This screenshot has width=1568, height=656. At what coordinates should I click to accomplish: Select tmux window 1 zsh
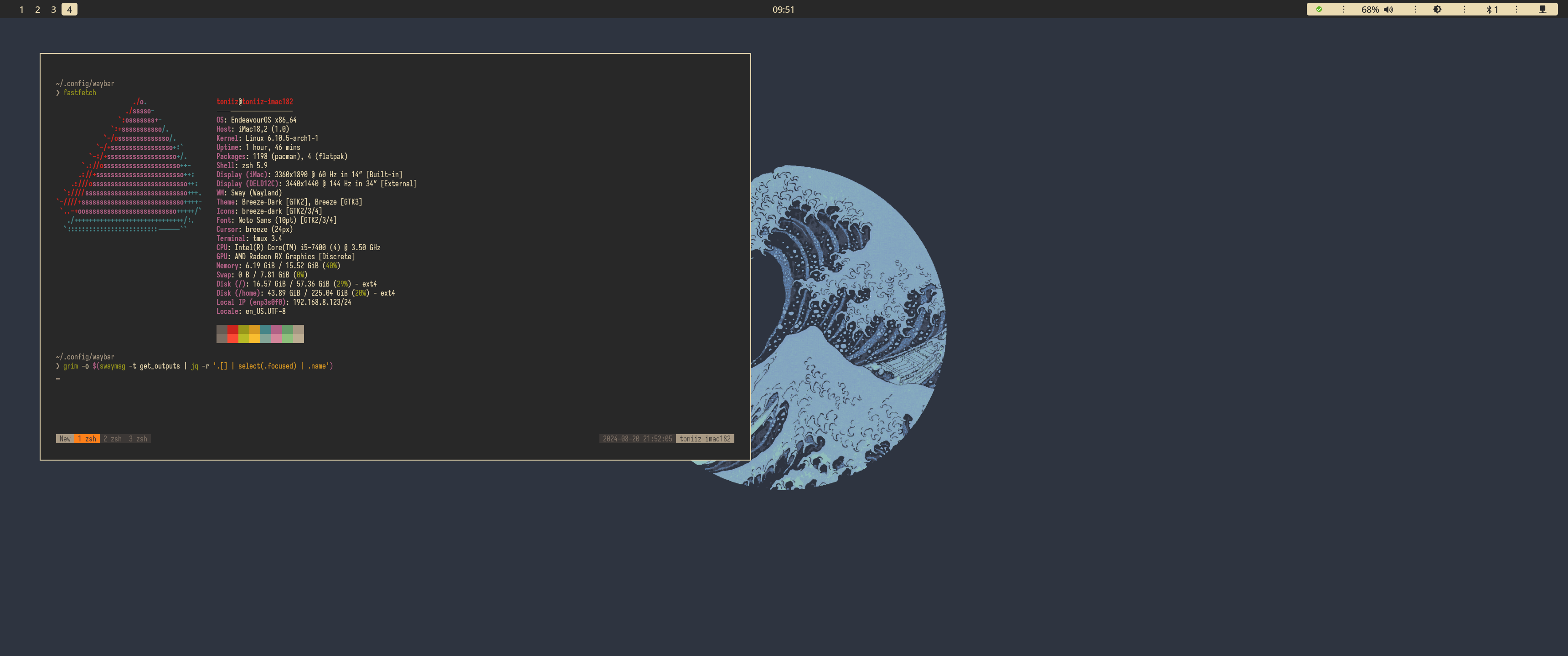[x=87, y=439]
